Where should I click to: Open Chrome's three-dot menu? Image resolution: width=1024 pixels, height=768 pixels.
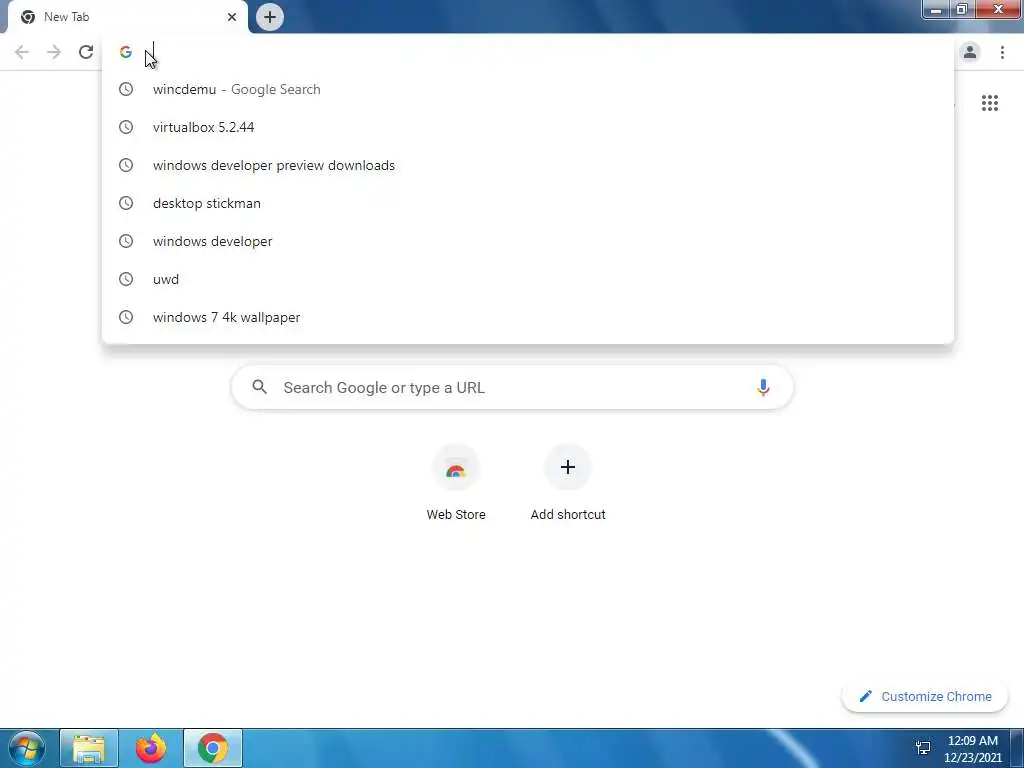coord(1002,52)
